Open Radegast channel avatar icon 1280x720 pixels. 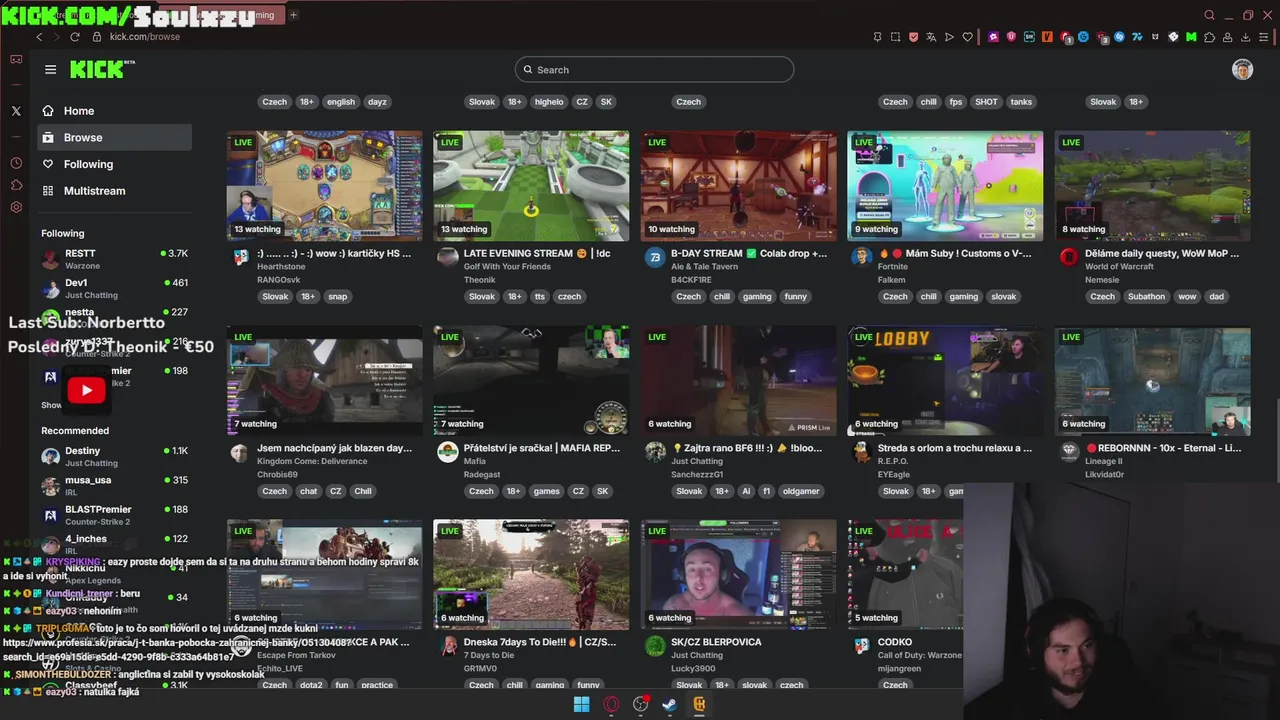coord(448,452)
